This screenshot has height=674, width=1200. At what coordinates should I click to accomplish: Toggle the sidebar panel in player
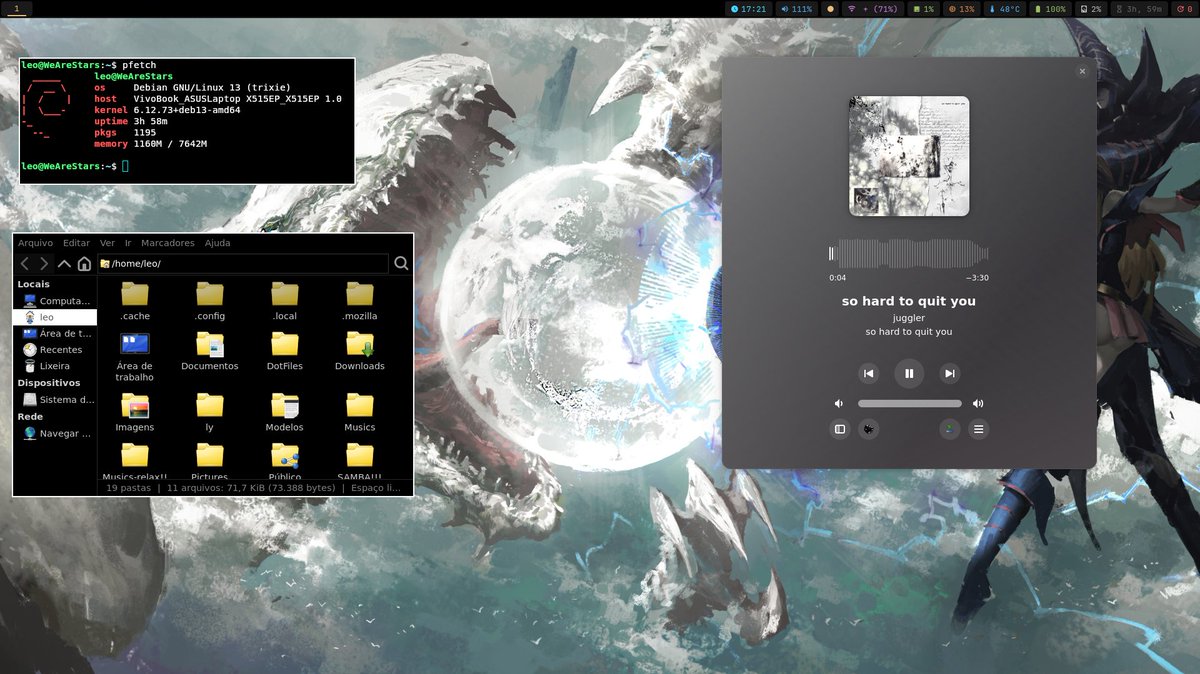[840, 429]
